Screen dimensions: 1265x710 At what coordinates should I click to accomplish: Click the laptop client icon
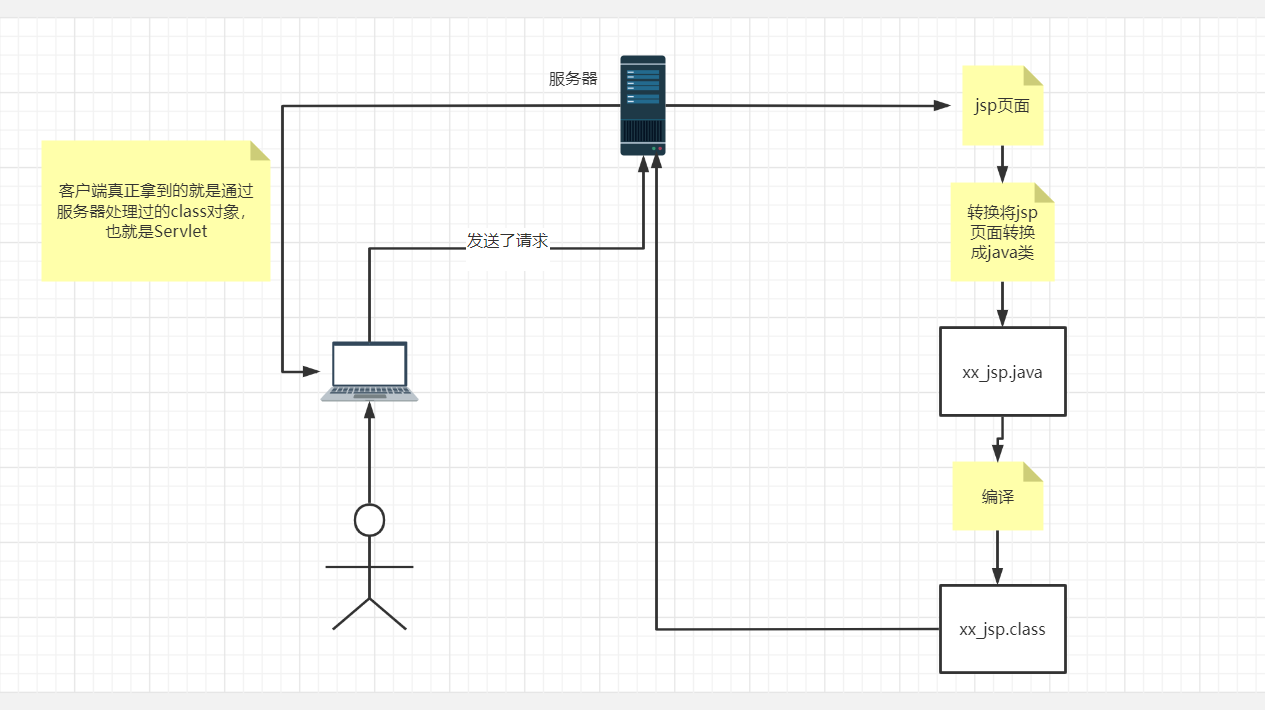point(369,371)
